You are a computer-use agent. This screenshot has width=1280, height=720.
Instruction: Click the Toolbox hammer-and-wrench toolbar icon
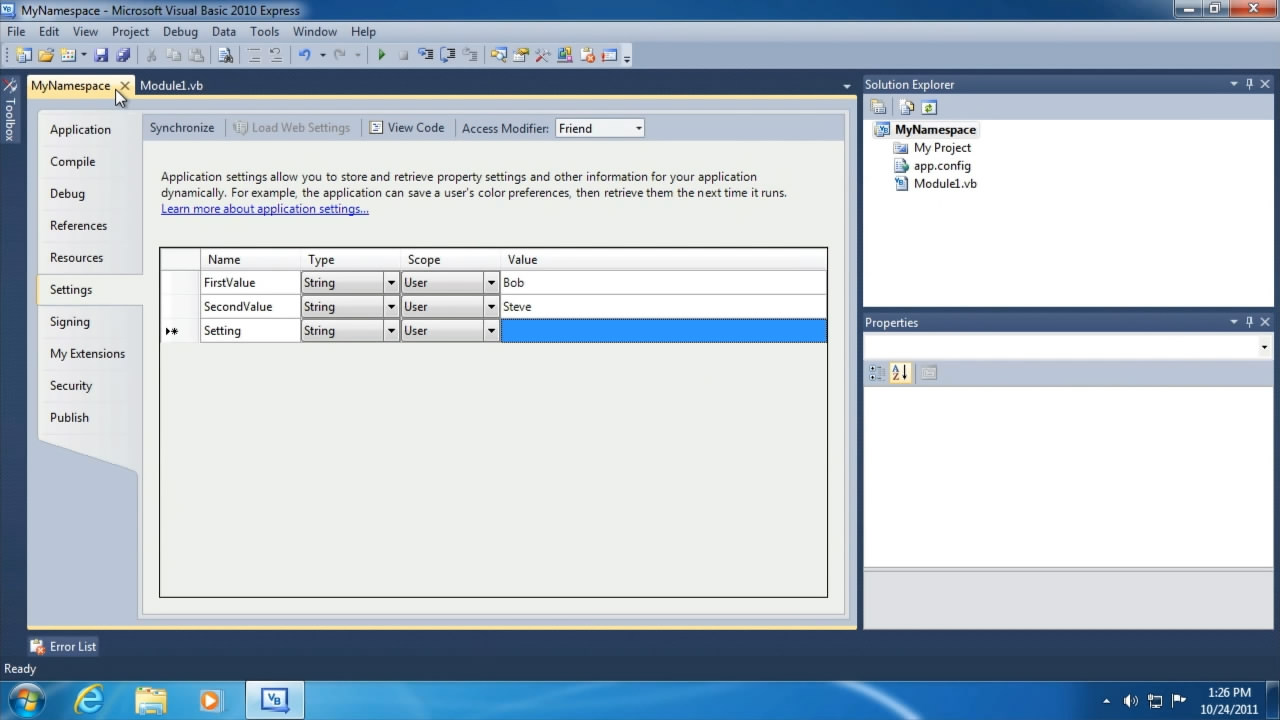point(542,55)
